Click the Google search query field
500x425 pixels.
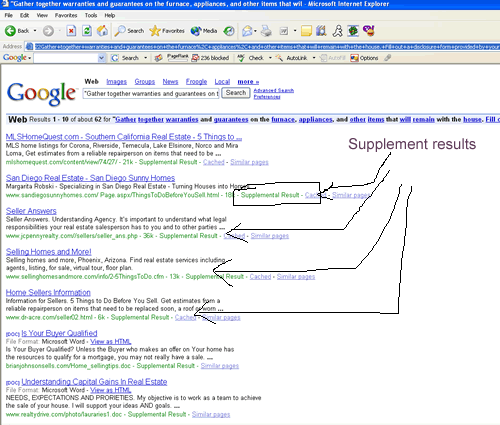click(151, 94)
